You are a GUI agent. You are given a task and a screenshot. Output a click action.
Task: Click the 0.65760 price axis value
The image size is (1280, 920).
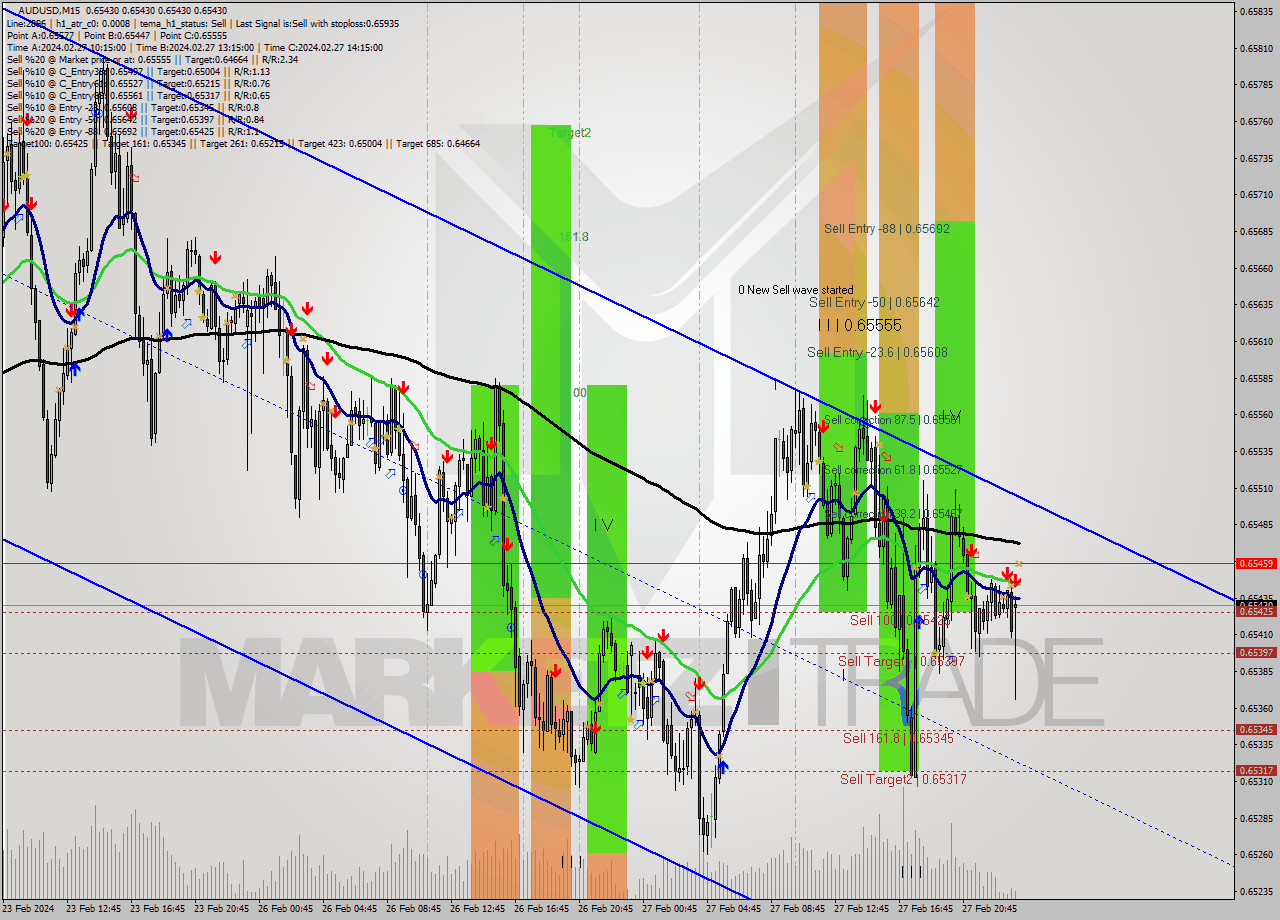[x=1257, y=122]
